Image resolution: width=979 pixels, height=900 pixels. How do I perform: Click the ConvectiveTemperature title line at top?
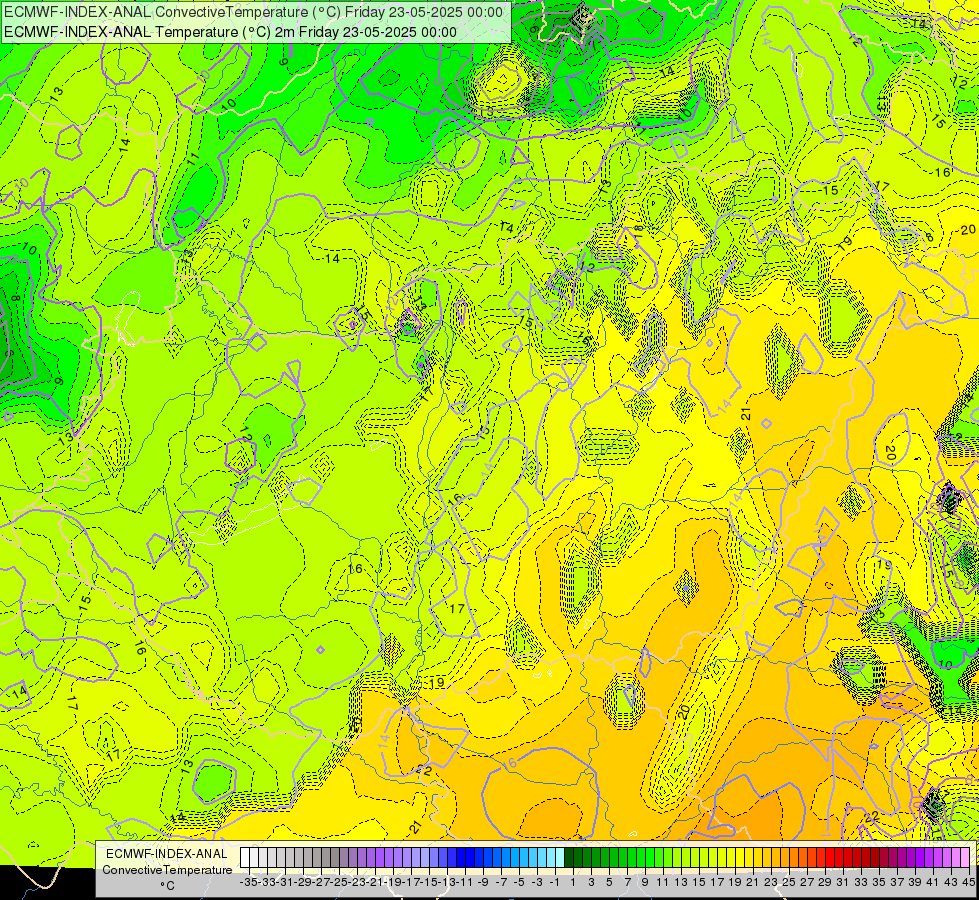(253, 12)
